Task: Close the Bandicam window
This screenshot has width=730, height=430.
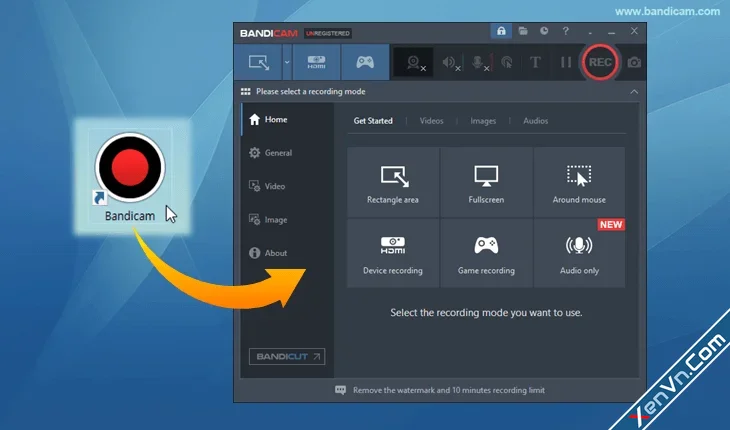Action: tap(634, 31)
